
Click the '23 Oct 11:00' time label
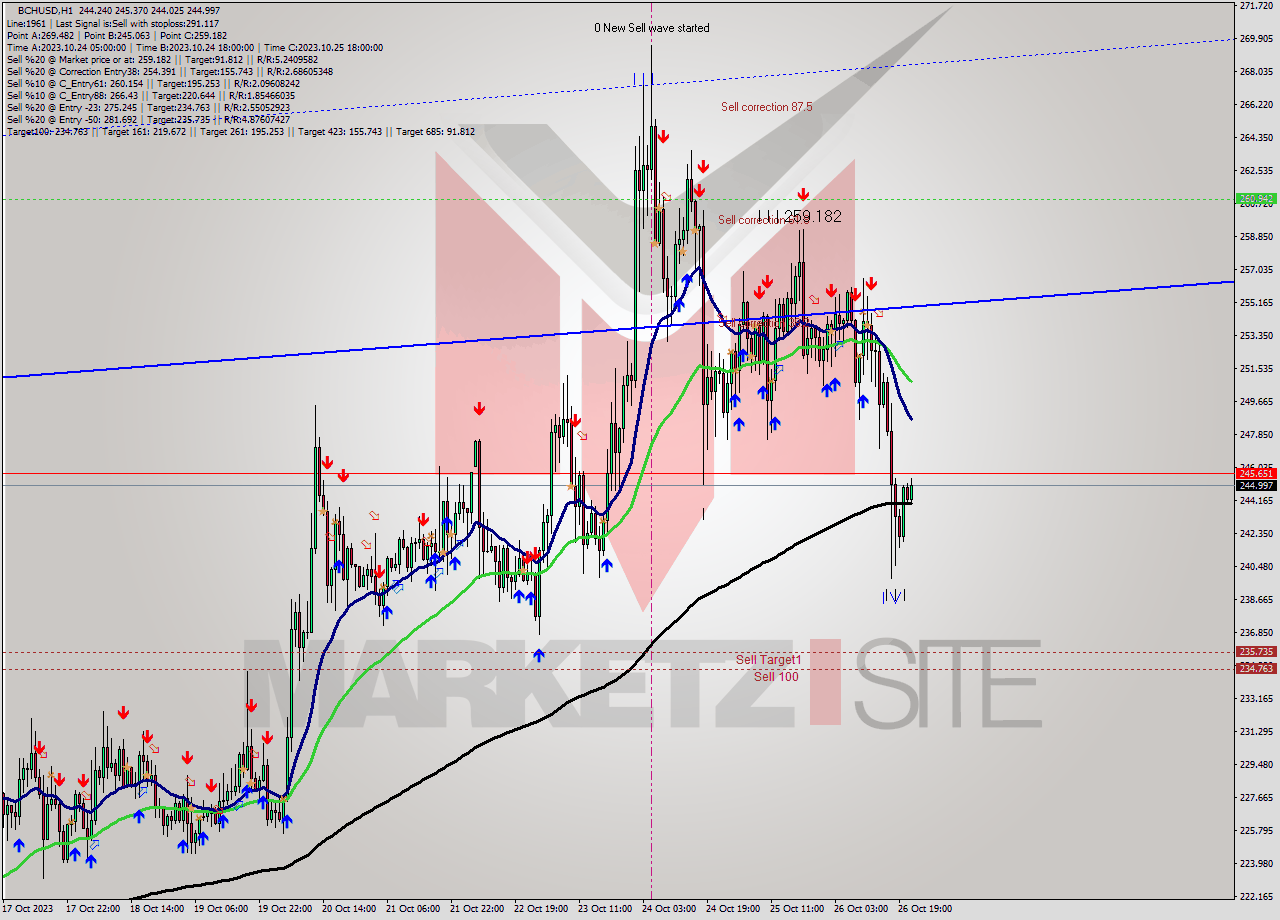click(x=604, y=909)
